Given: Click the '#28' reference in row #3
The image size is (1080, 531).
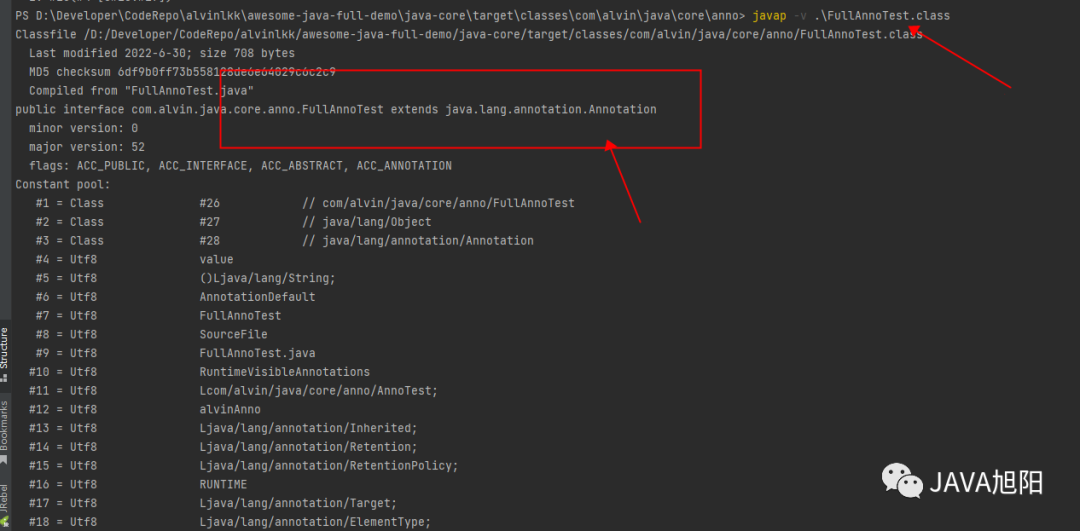Looking at the screenshot, I should tap(209, 240).
